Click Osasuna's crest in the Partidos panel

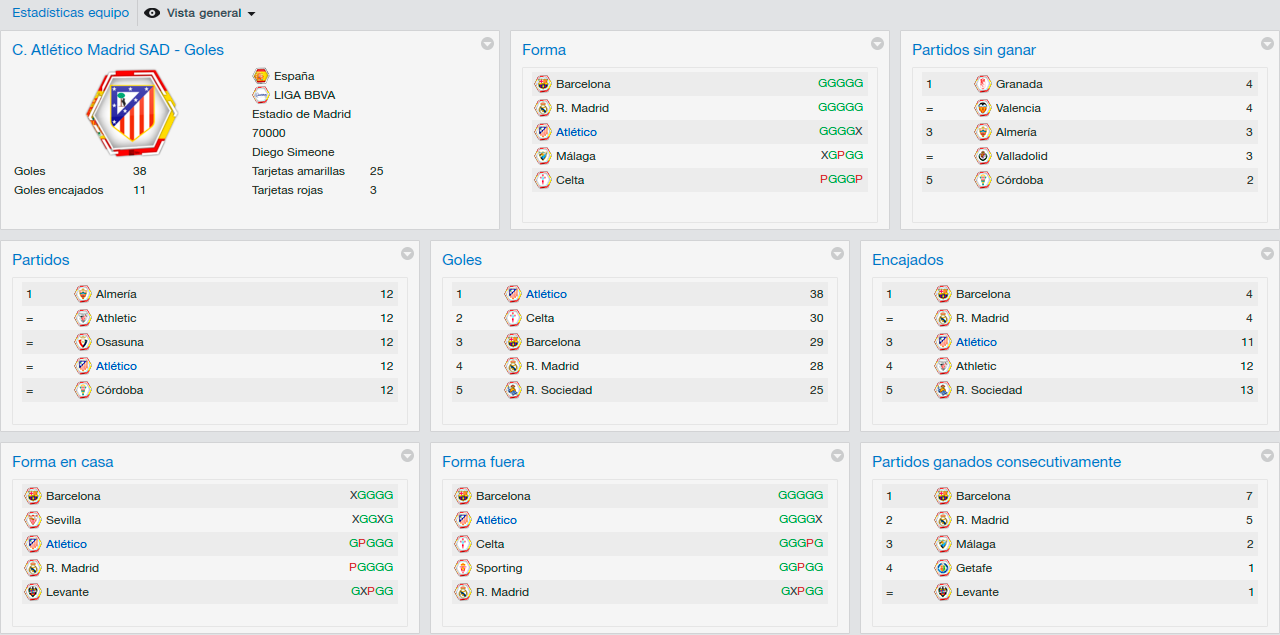[83, 342]
